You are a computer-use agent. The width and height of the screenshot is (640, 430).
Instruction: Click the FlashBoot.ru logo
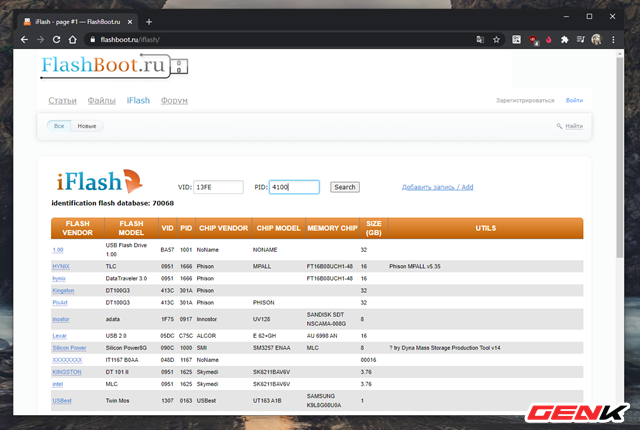click(x=114, y=66)
